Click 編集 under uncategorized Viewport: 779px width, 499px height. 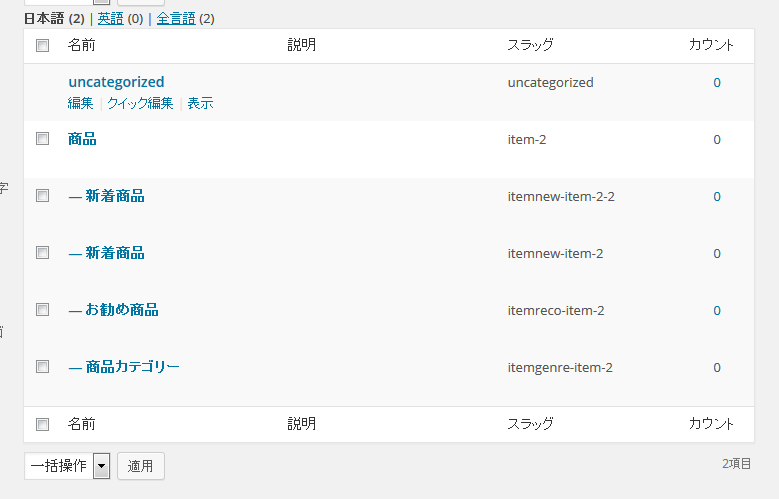pyautogui.click(x=80, y=103)
